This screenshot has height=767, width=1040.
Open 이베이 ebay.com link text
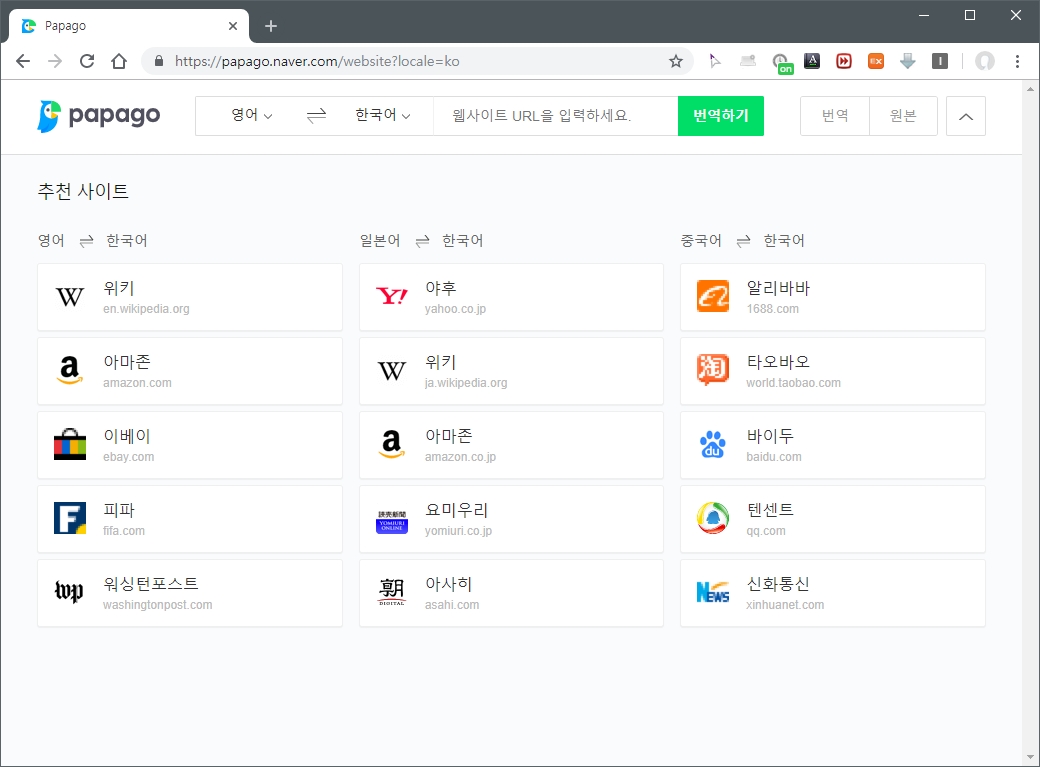128,445
